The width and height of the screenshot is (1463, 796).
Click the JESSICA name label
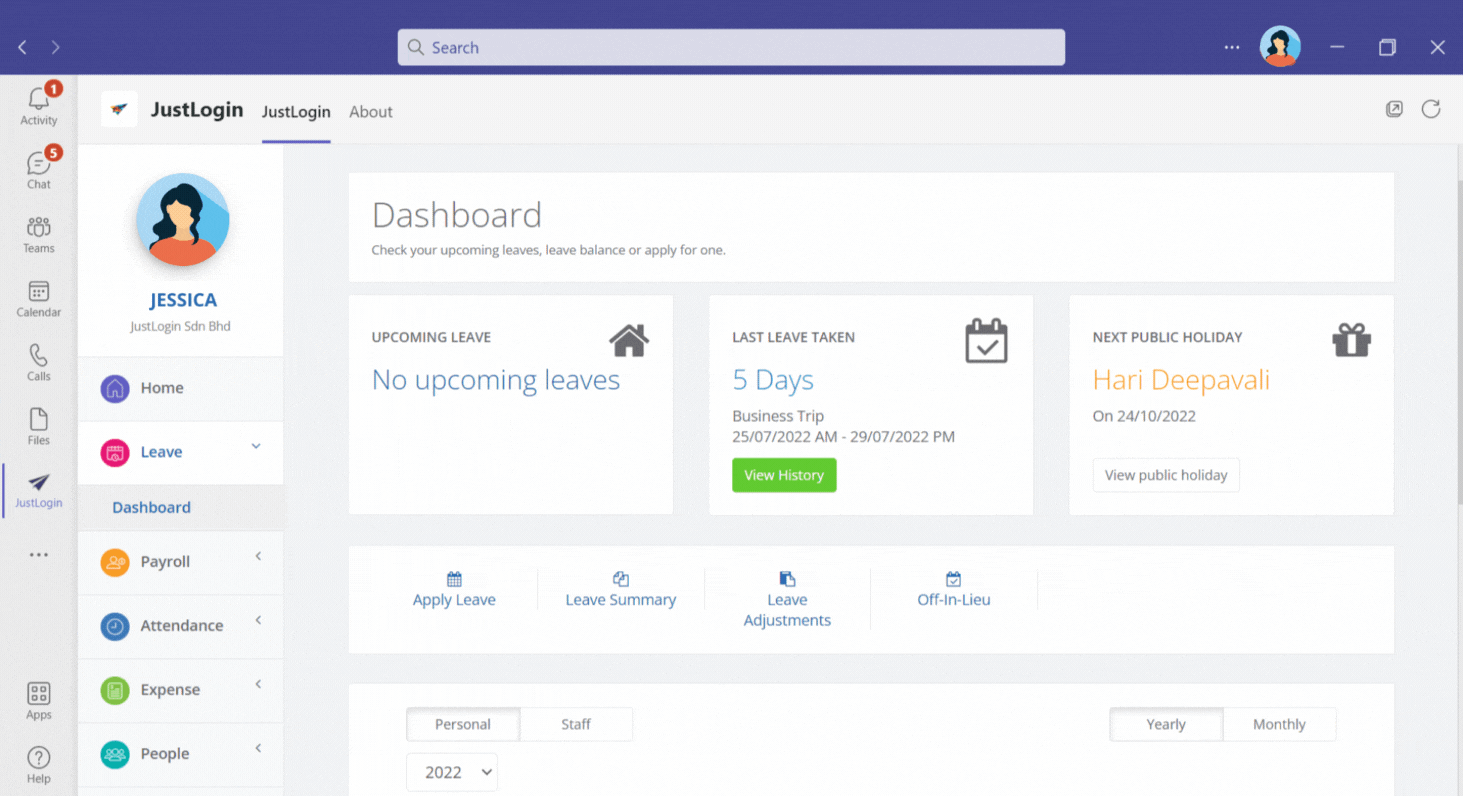(183, 300)
